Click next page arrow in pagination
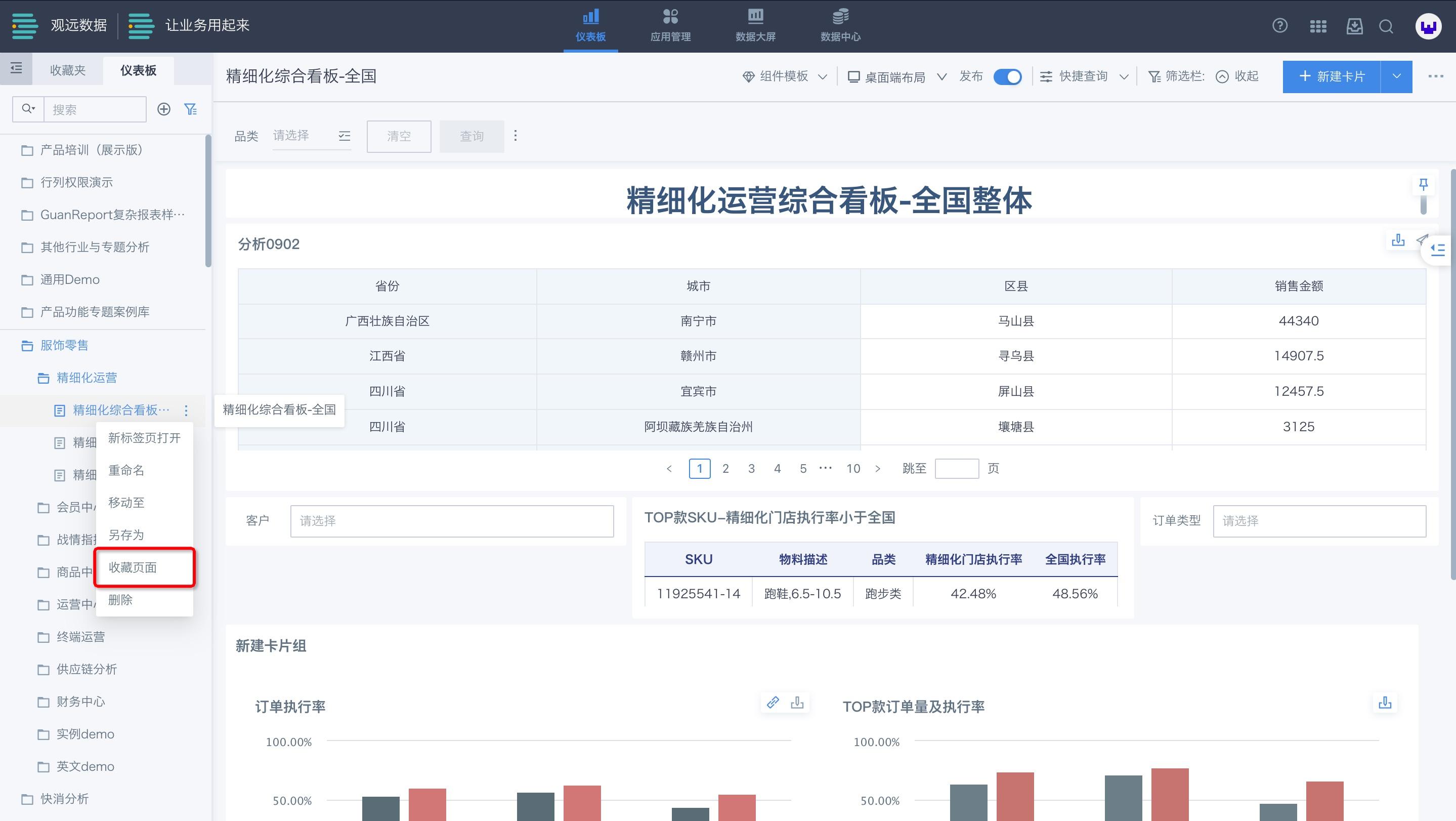The width and height of the screenshot is (1456, 821). tap(877, 468)
